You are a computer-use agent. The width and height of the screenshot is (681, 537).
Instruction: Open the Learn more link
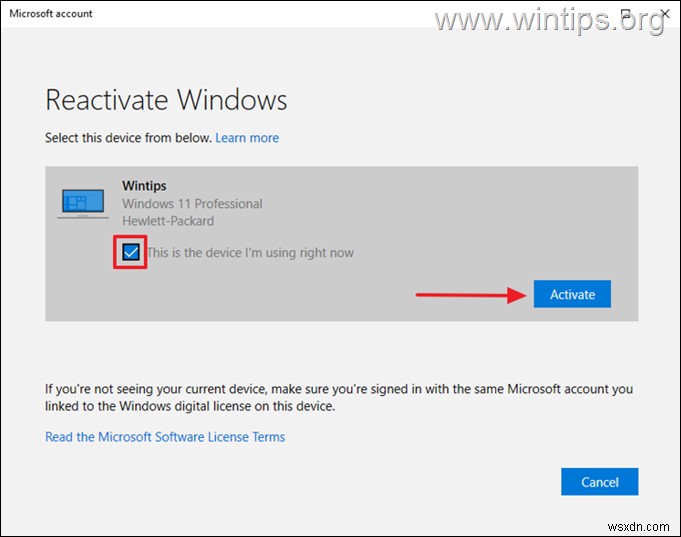247,138
